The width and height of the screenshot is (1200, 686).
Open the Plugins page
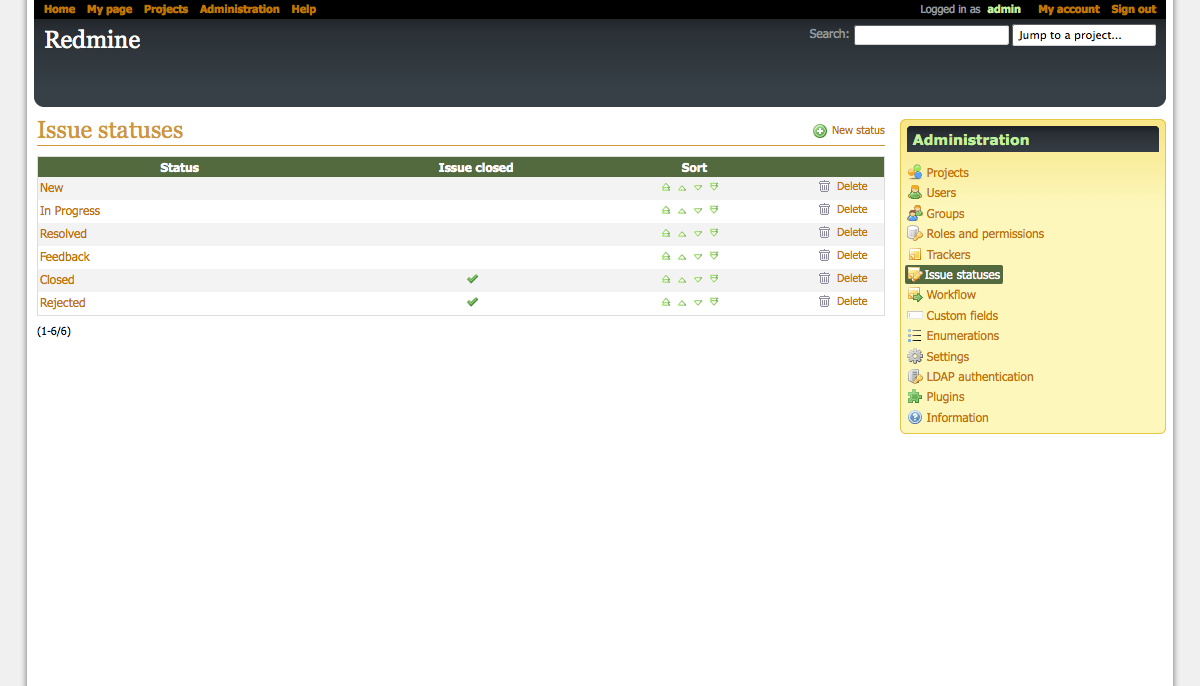click(936, 397)
